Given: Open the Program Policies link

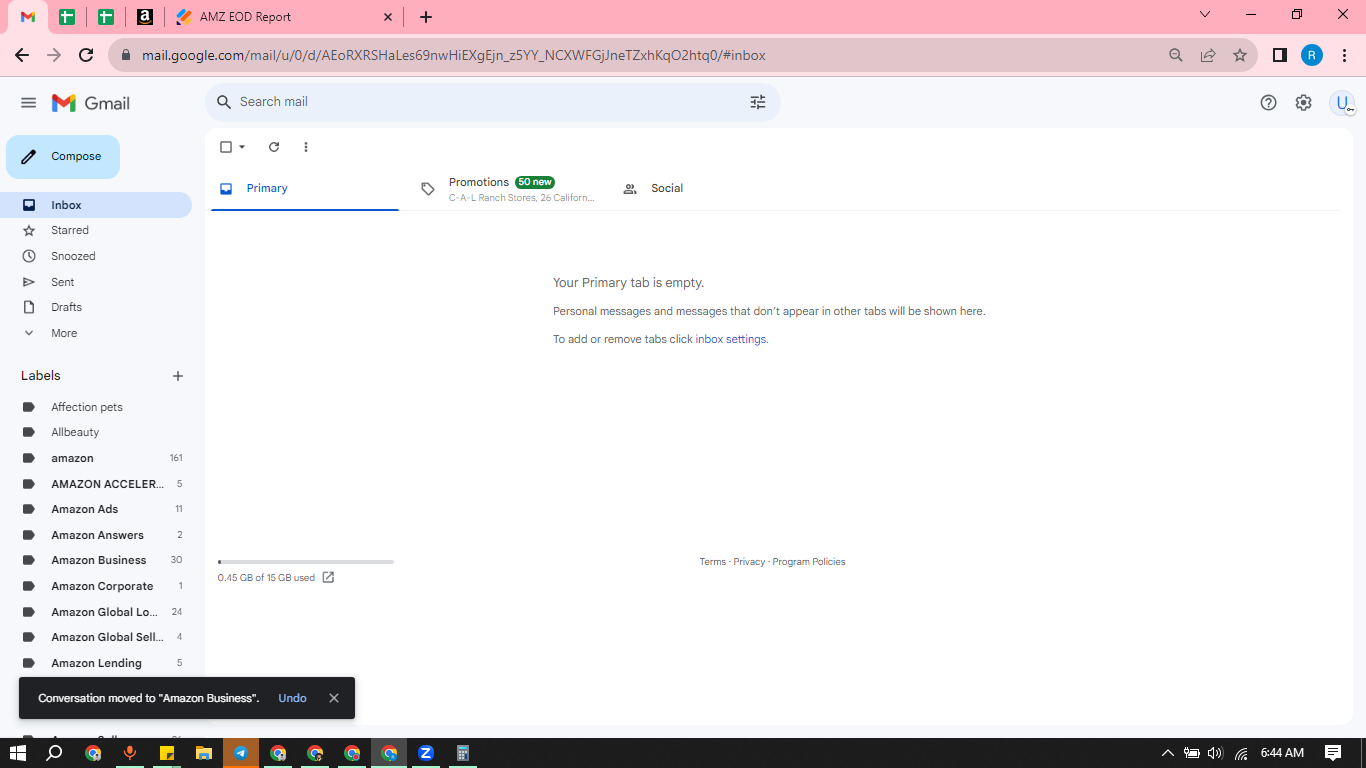Looking at the screenshot, I should [x=809, y=562].
